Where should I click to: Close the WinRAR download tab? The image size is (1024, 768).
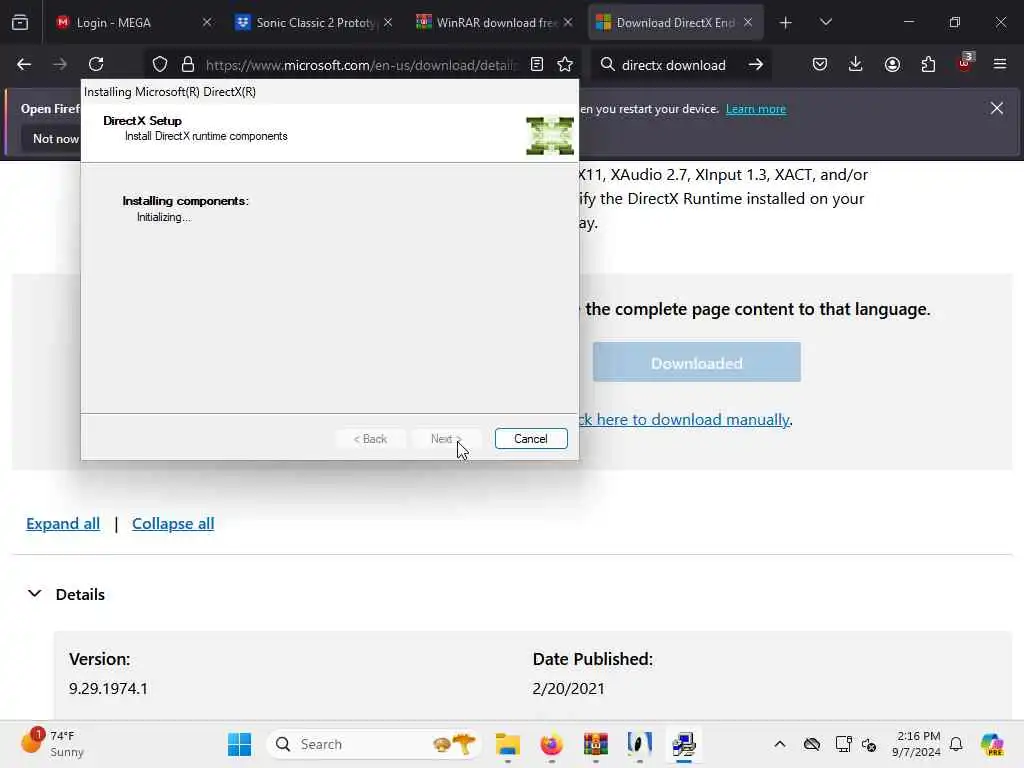pyautogui.click(x=568, y=23)
